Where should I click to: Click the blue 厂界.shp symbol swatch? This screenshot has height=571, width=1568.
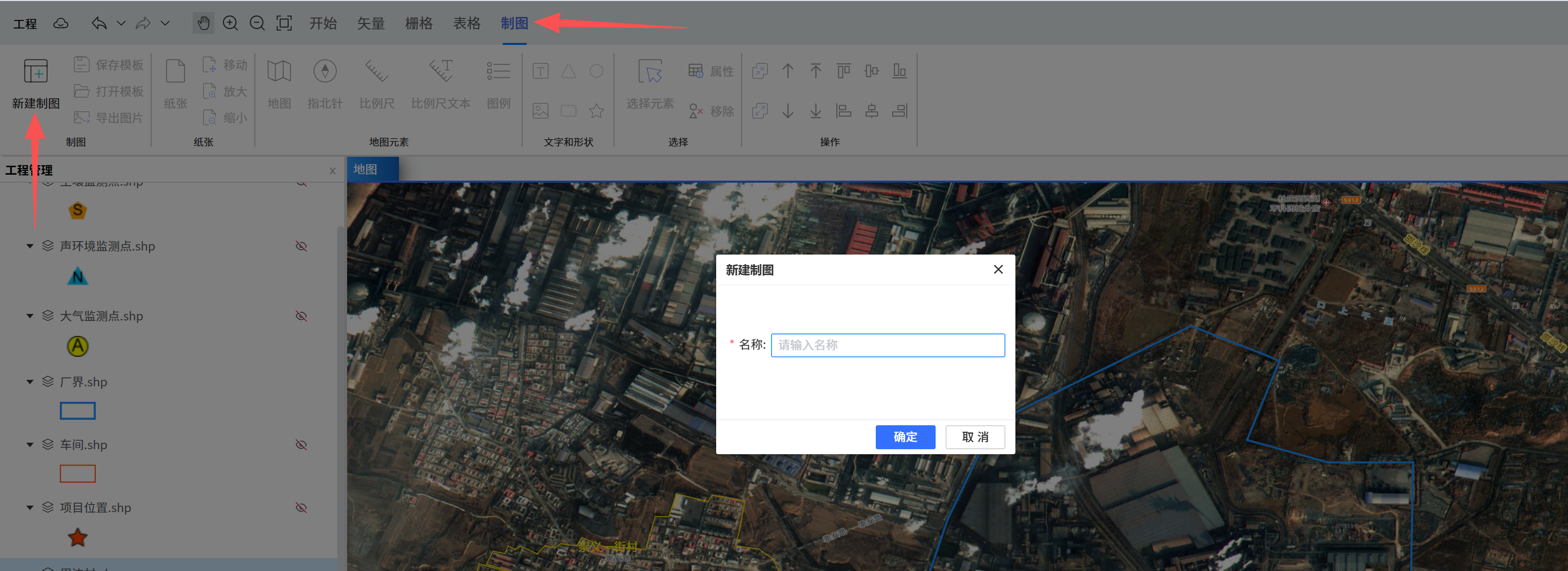pyautogui.click(x=77, y=411)
